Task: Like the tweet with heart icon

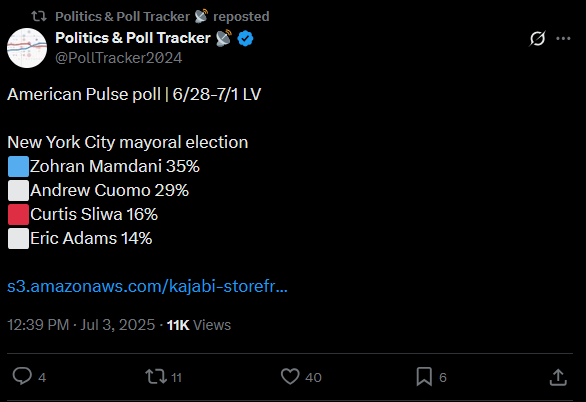Action: (290, 376)
